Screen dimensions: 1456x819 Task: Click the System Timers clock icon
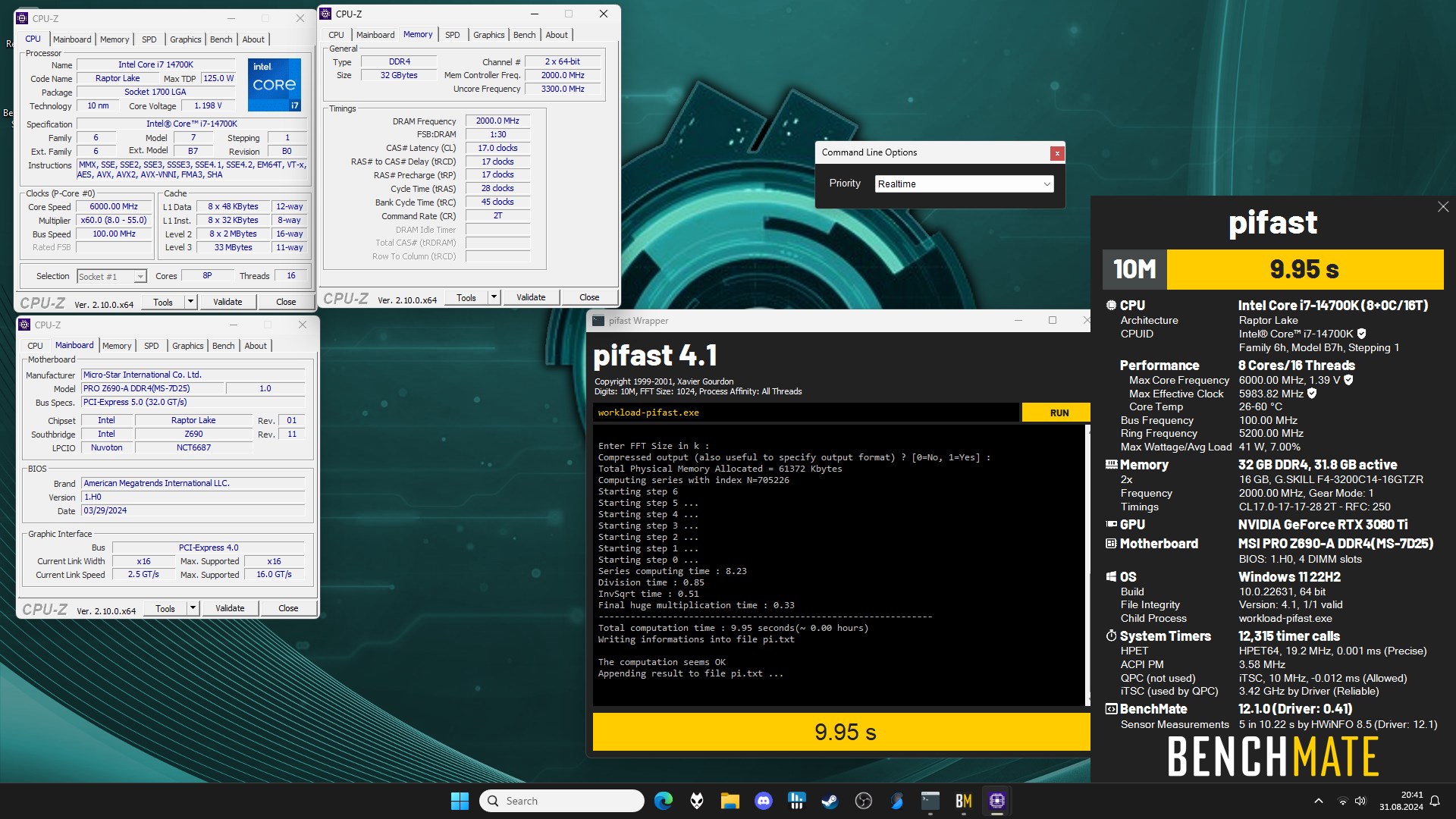tap(1111, 635)
